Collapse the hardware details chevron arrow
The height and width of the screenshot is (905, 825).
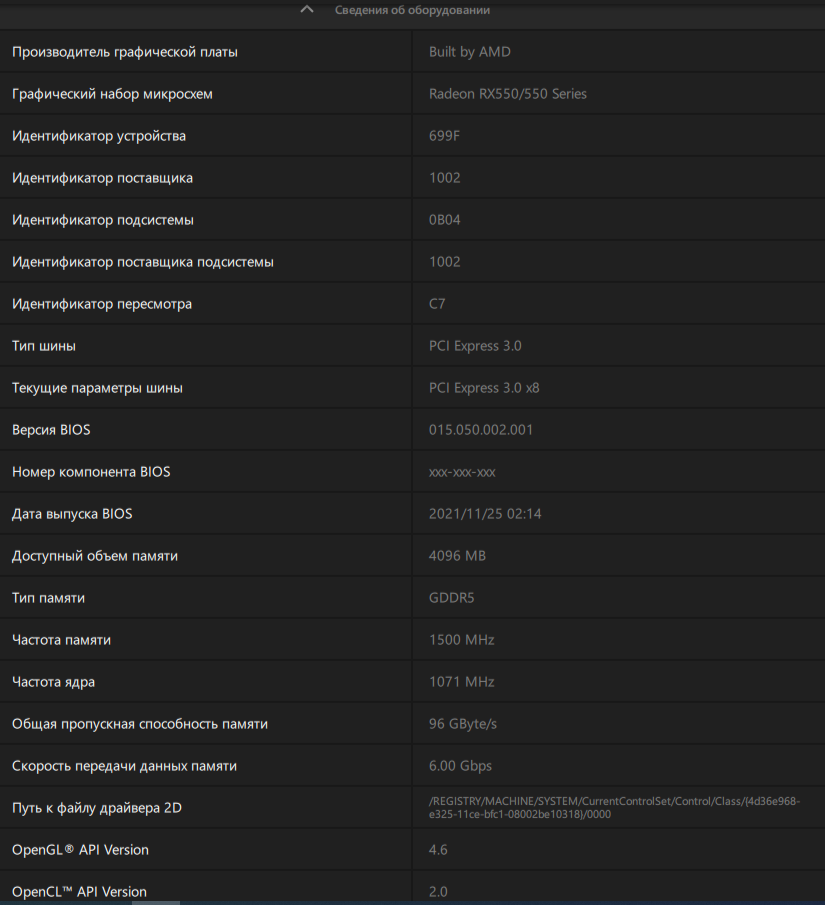[x=307, y=10]
